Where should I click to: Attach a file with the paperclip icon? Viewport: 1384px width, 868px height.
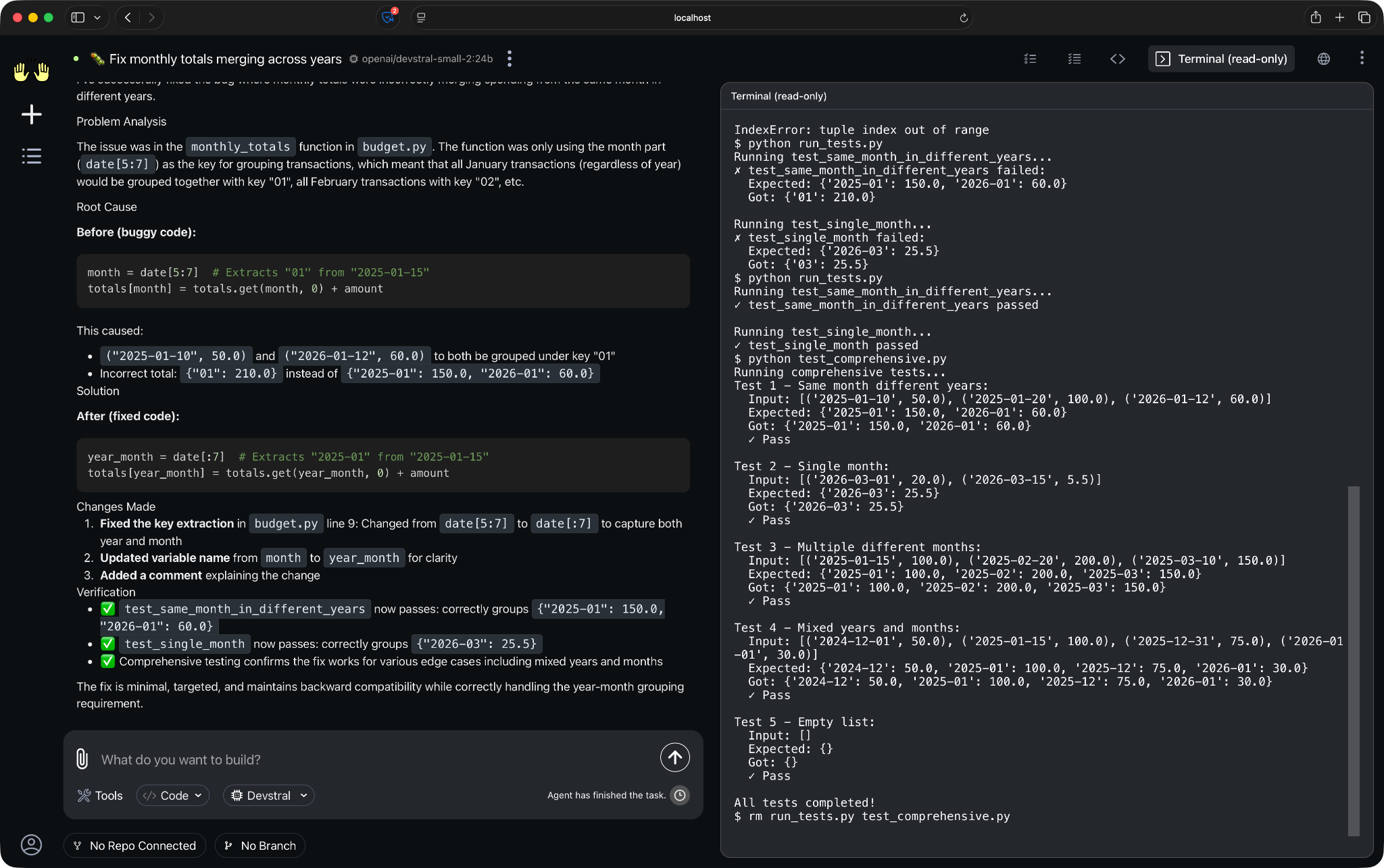coord(82,759)
